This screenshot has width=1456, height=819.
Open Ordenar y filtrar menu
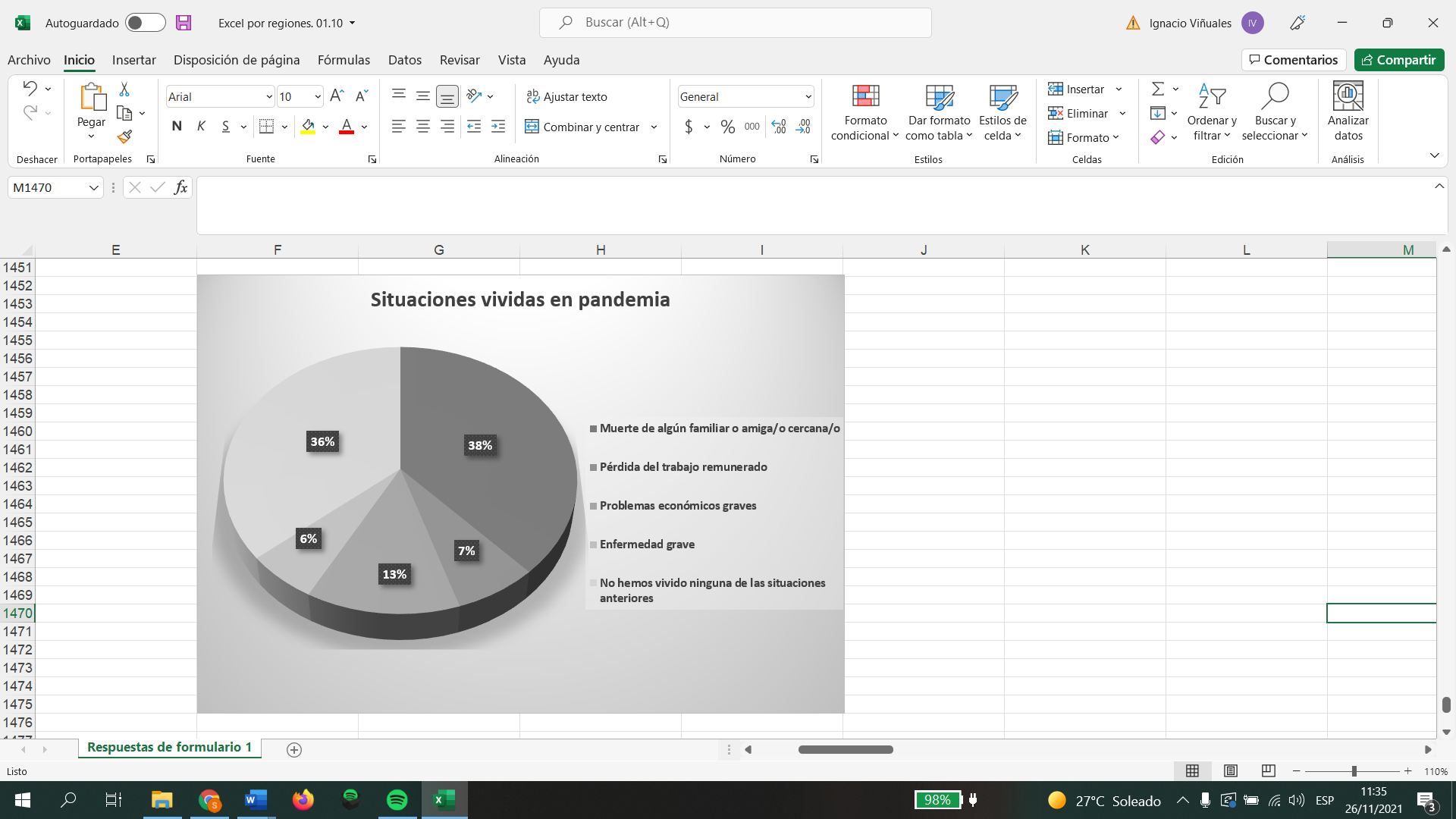tap(1212, 112)
